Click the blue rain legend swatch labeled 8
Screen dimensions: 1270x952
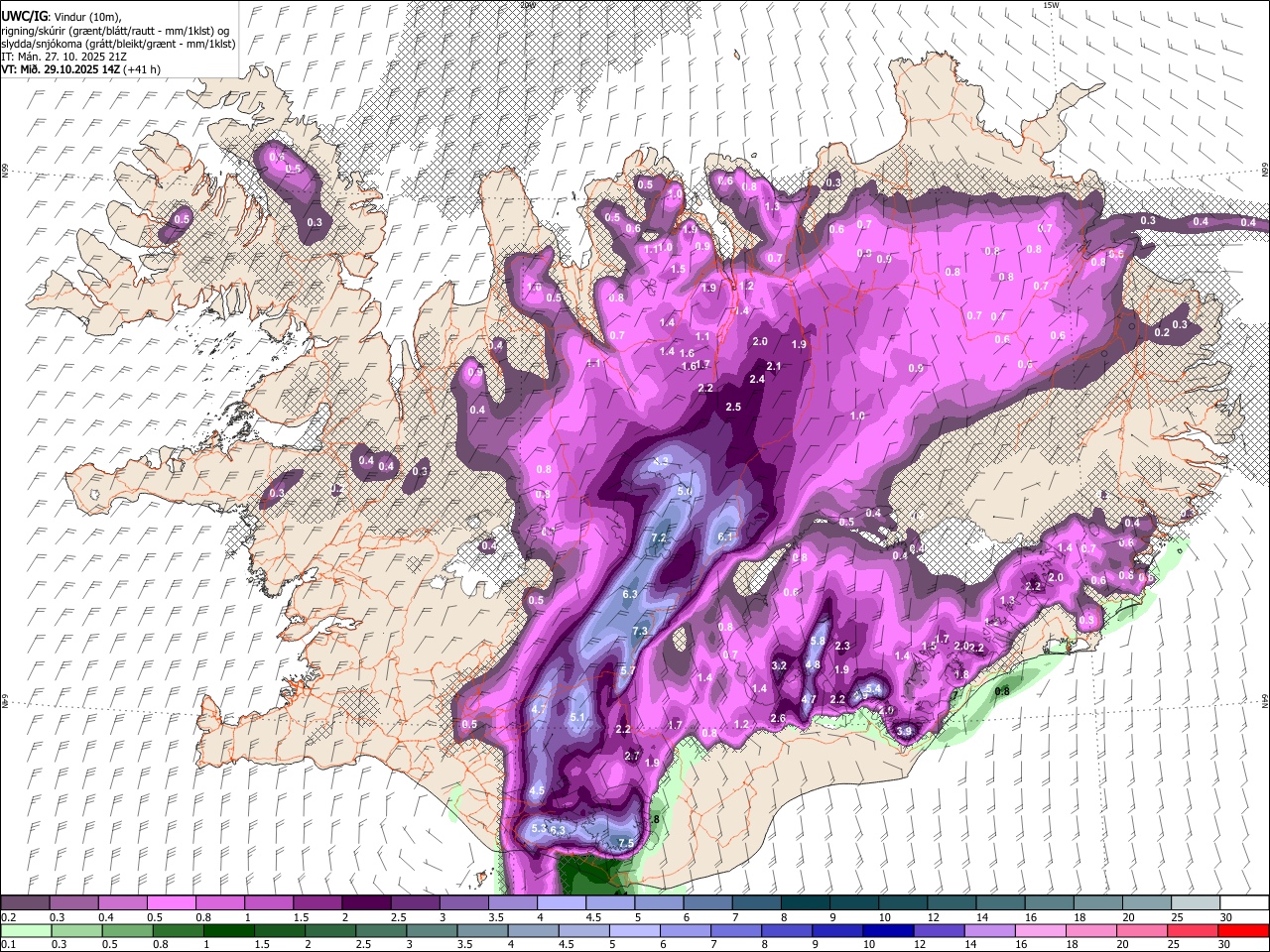click(787, 931)
